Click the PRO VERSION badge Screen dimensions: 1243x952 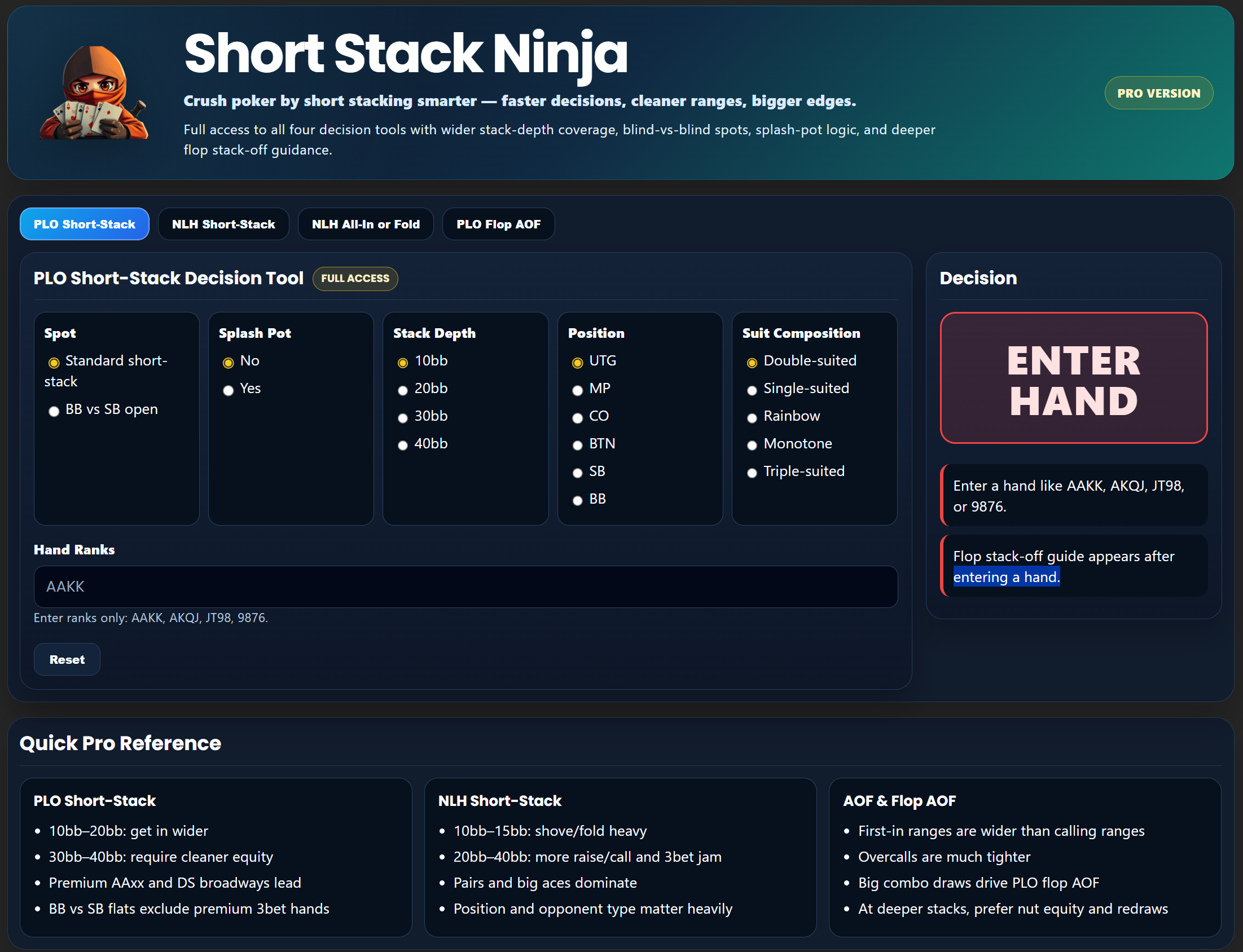click(x=1158, y=93)
